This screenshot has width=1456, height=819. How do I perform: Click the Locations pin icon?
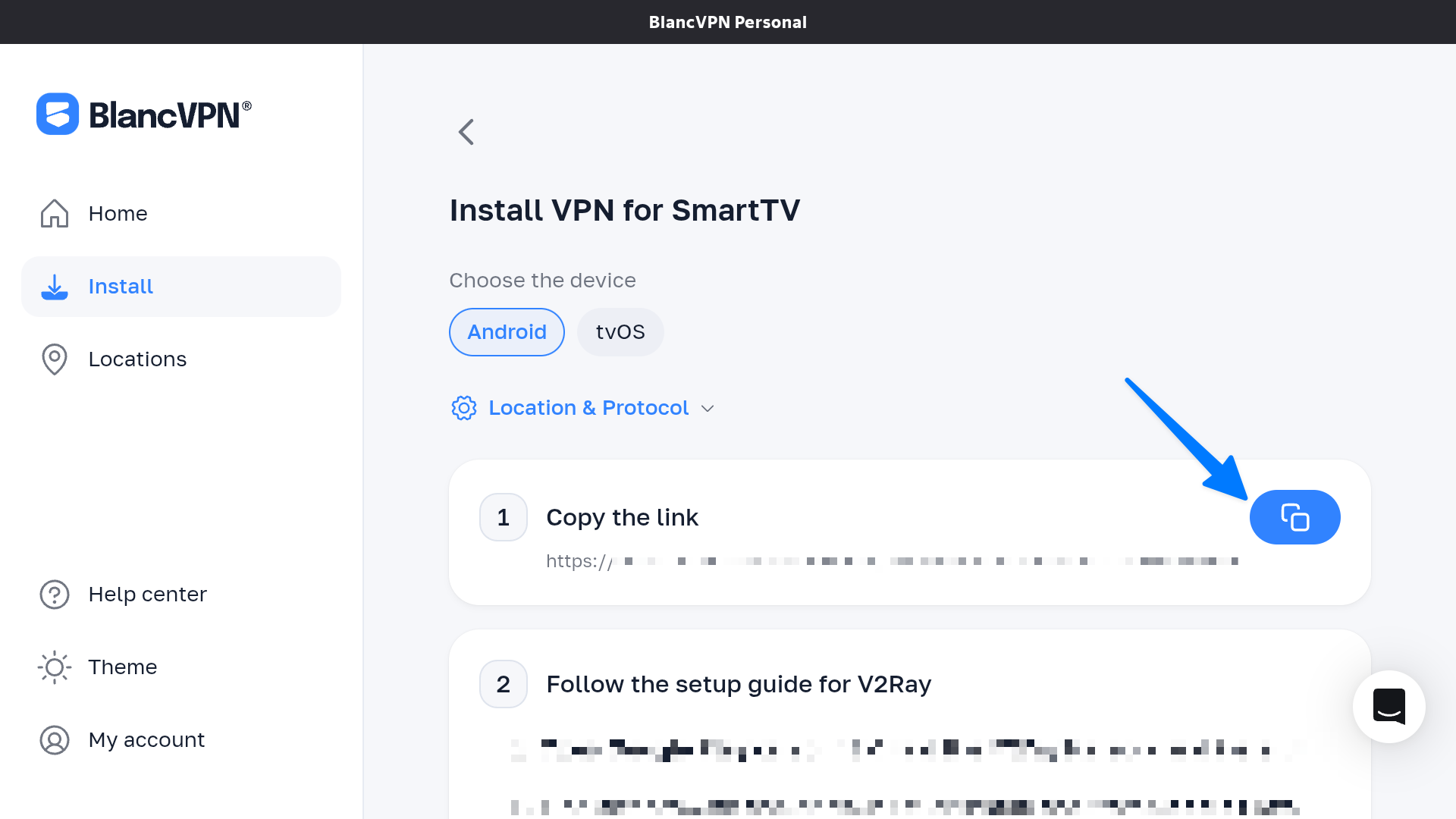coord(55,359)
